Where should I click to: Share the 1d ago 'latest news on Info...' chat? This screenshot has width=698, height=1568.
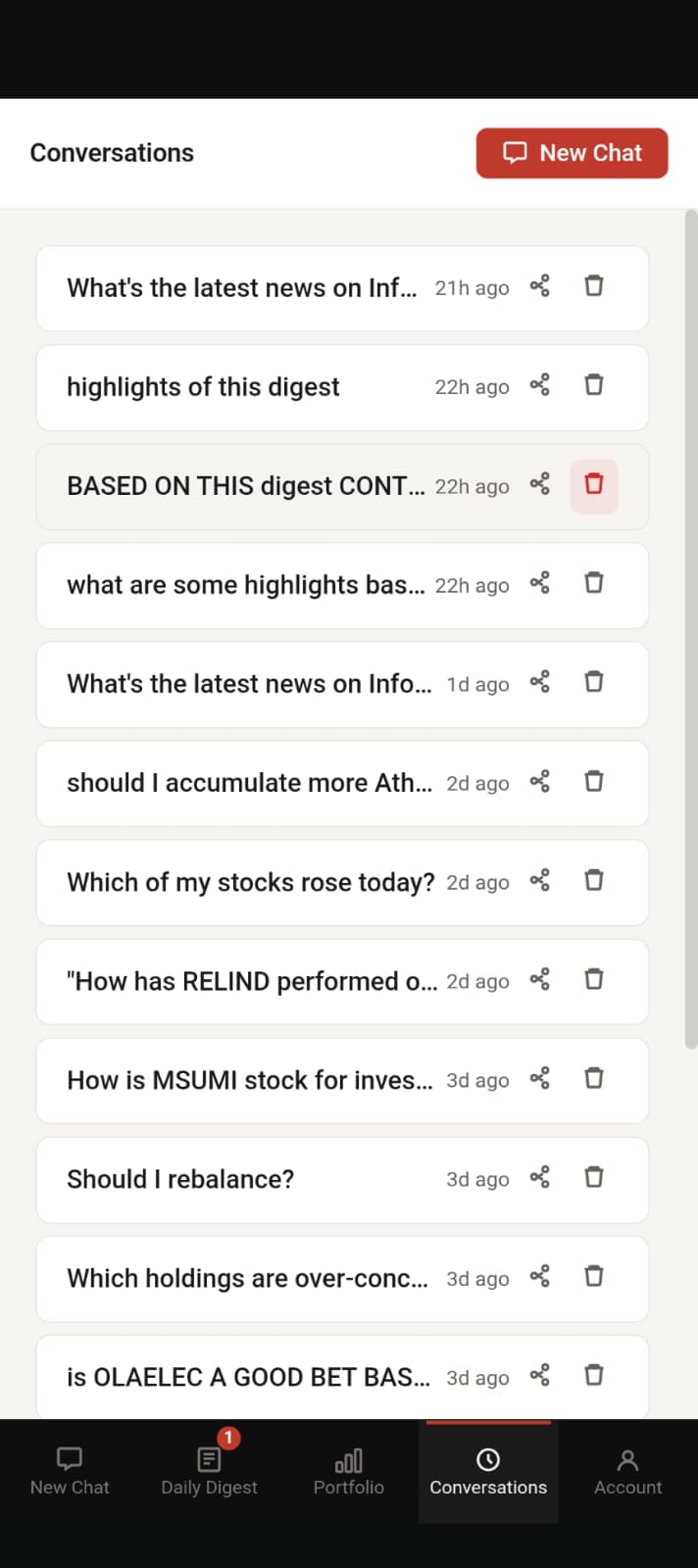[x=539, y=681]
